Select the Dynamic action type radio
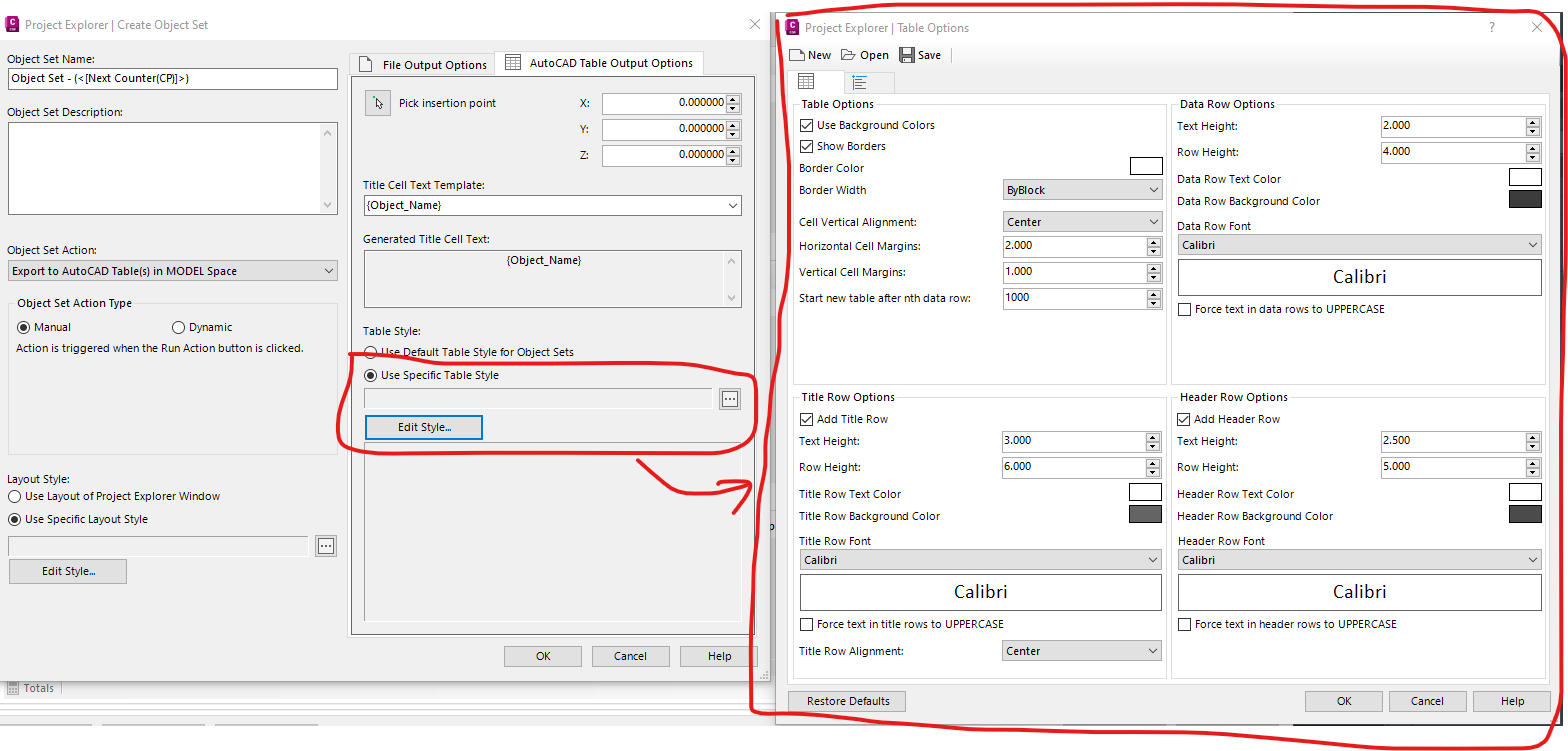The width and height of the screenshot is (1568, 751). (179, 327)
